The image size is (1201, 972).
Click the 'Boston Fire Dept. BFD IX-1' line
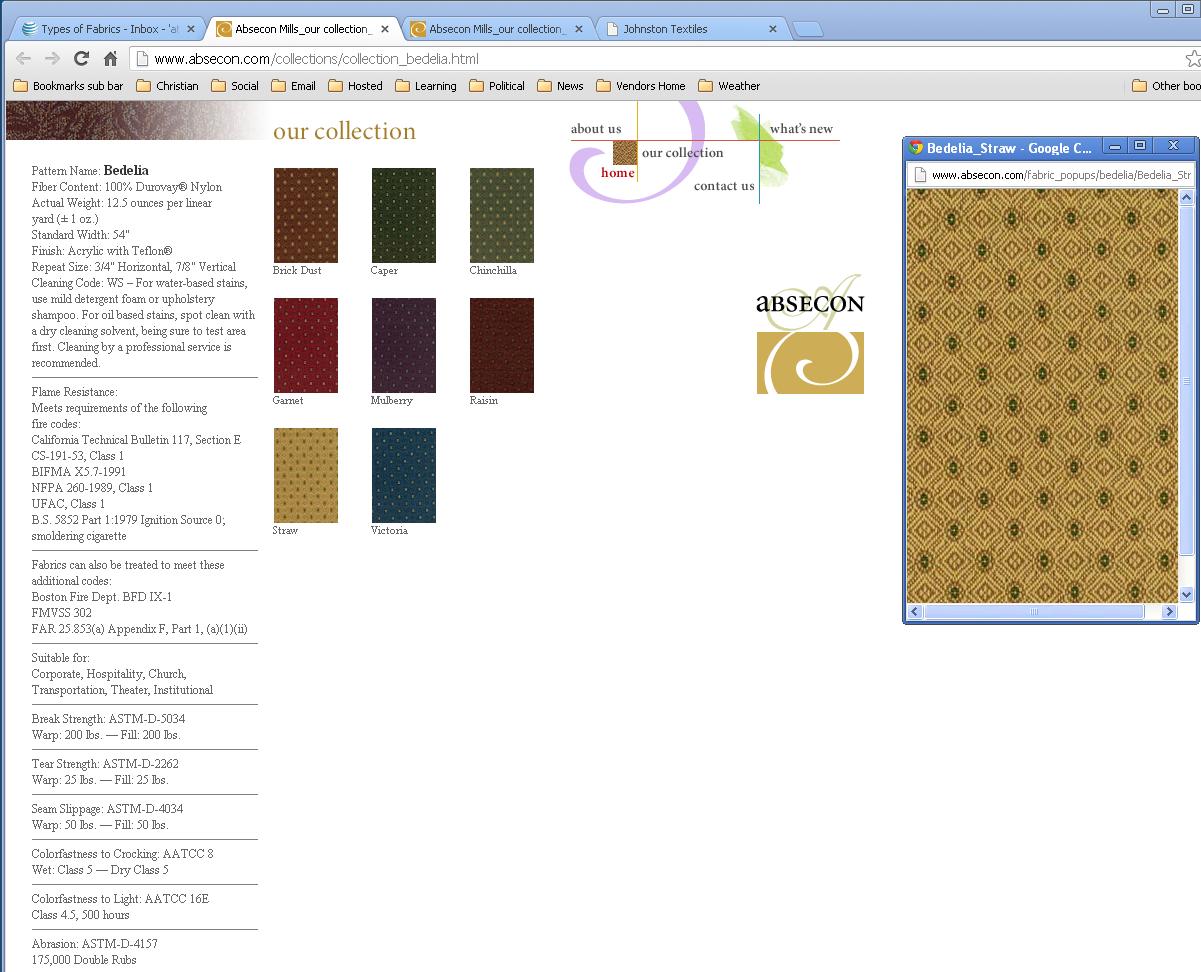coord(102,597)
